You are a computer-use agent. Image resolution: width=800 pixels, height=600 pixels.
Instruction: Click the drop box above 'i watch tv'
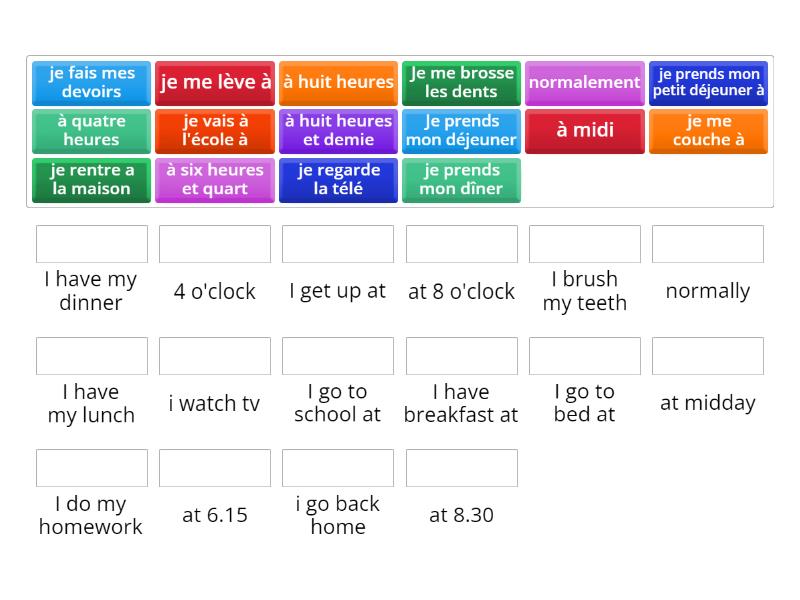coord(215,356)
